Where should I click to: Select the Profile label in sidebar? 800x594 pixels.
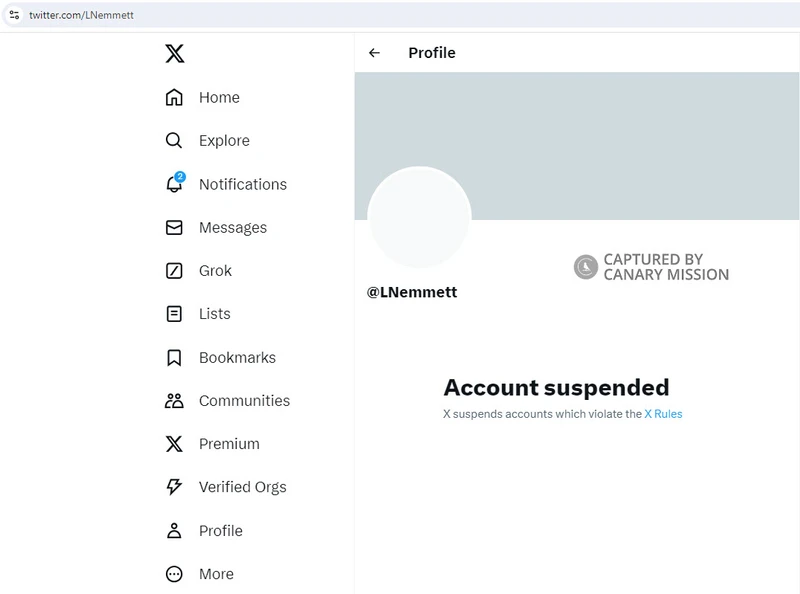(221, 531)
